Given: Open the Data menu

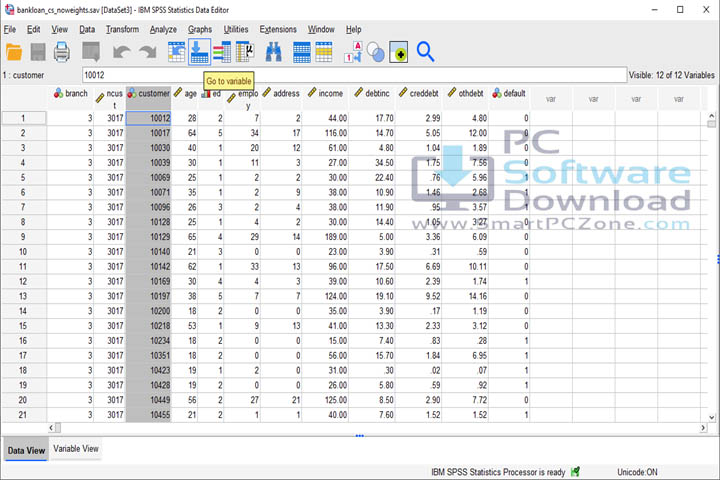Looking at the screenshot, I should pyautogui.click(x=87, y=29).
